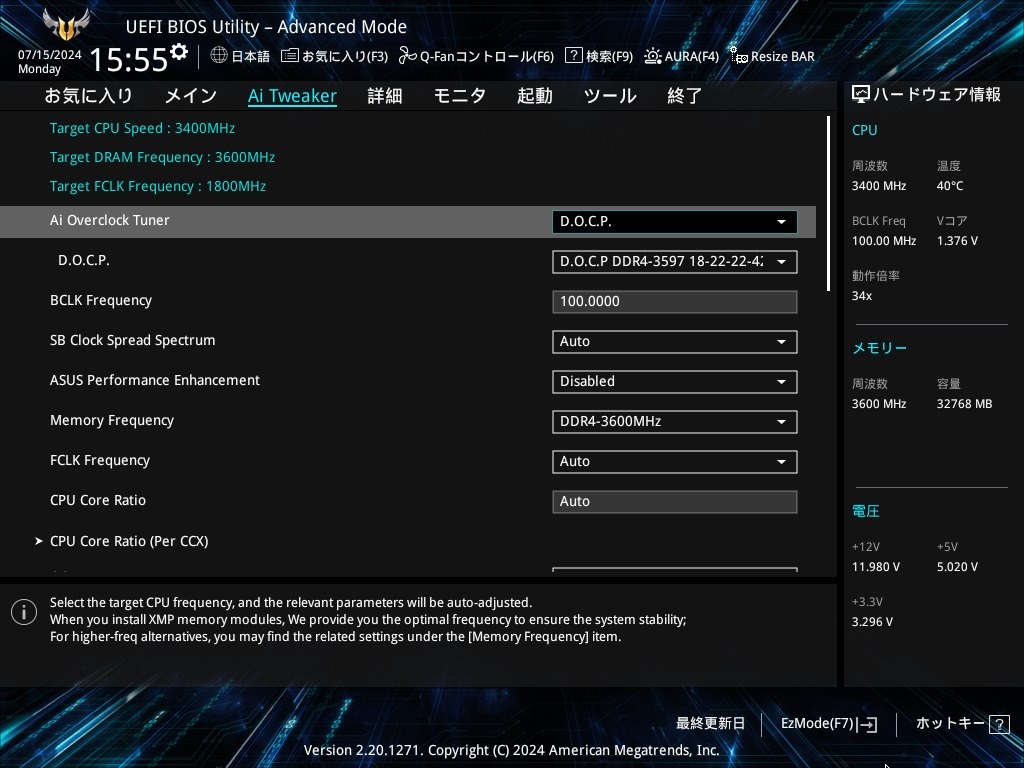Click Vコア value 1.376 V
Viewport: 1024px width, 768px height.
coord(957,241)
